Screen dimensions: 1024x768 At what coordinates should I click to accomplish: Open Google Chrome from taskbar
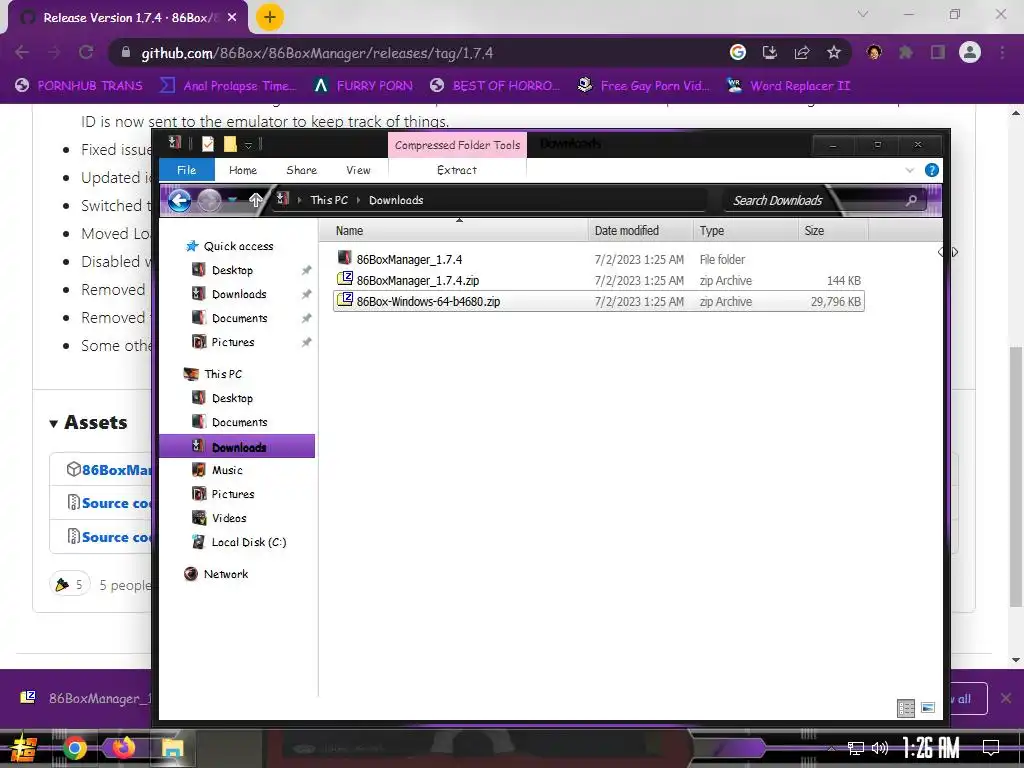tap(74, 748)
